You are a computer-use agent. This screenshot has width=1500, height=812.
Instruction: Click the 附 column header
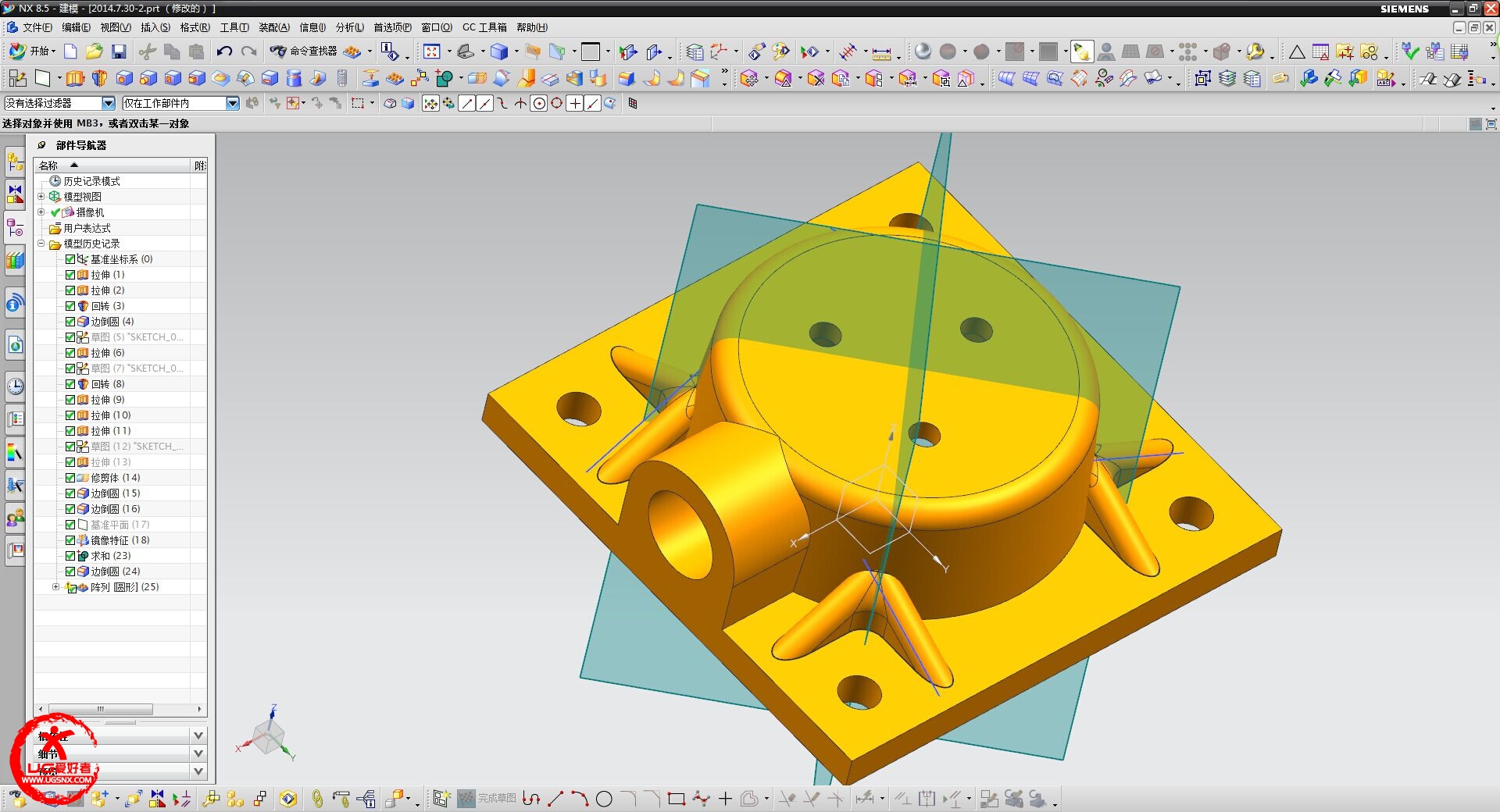point(200,166)
